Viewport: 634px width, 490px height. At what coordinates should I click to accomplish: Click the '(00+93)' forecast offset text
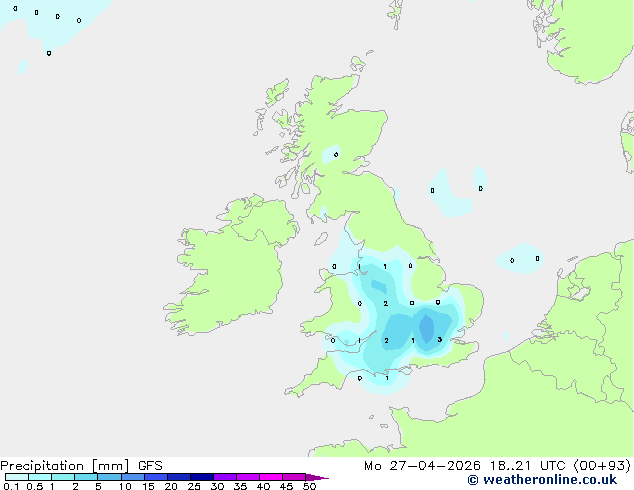(x=602, y=466)
